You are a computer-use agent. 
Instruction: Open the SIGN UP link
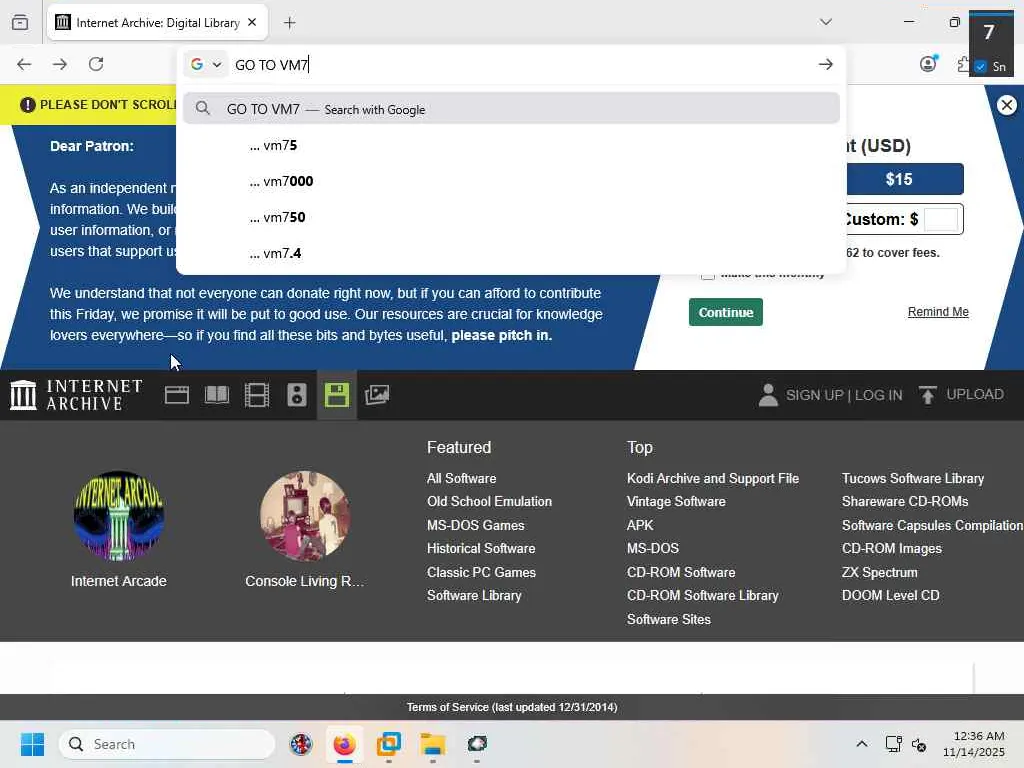click(x=814, y=395)
